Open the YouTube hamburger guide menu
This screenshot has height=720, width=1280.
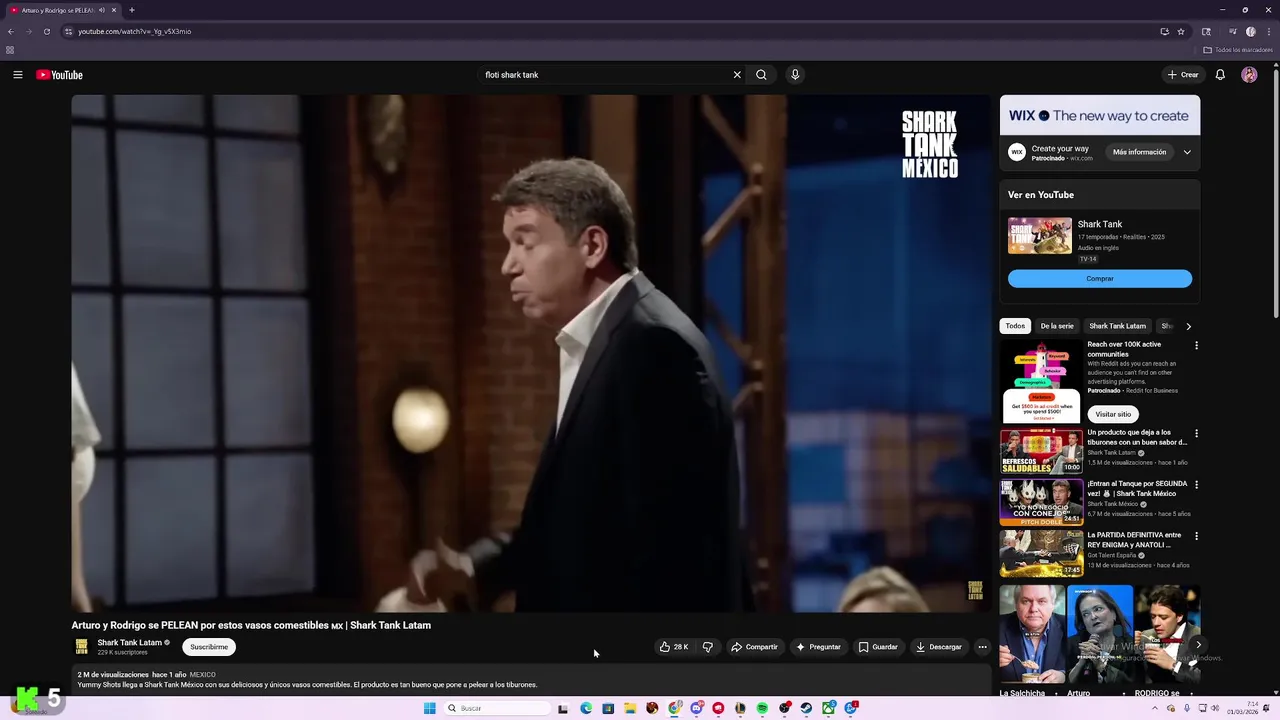(x=17, y=75)
